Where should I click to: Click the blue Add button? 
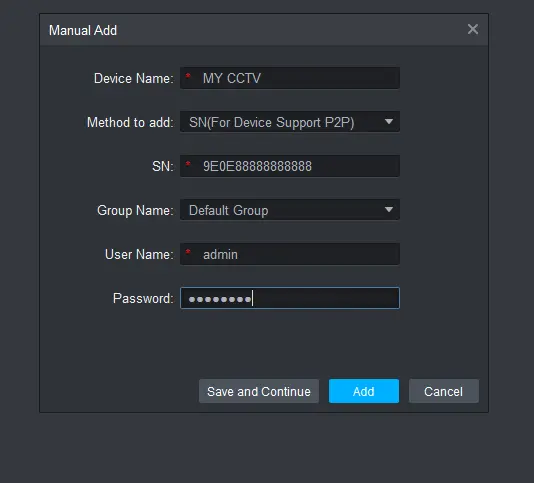coord(364,391)
